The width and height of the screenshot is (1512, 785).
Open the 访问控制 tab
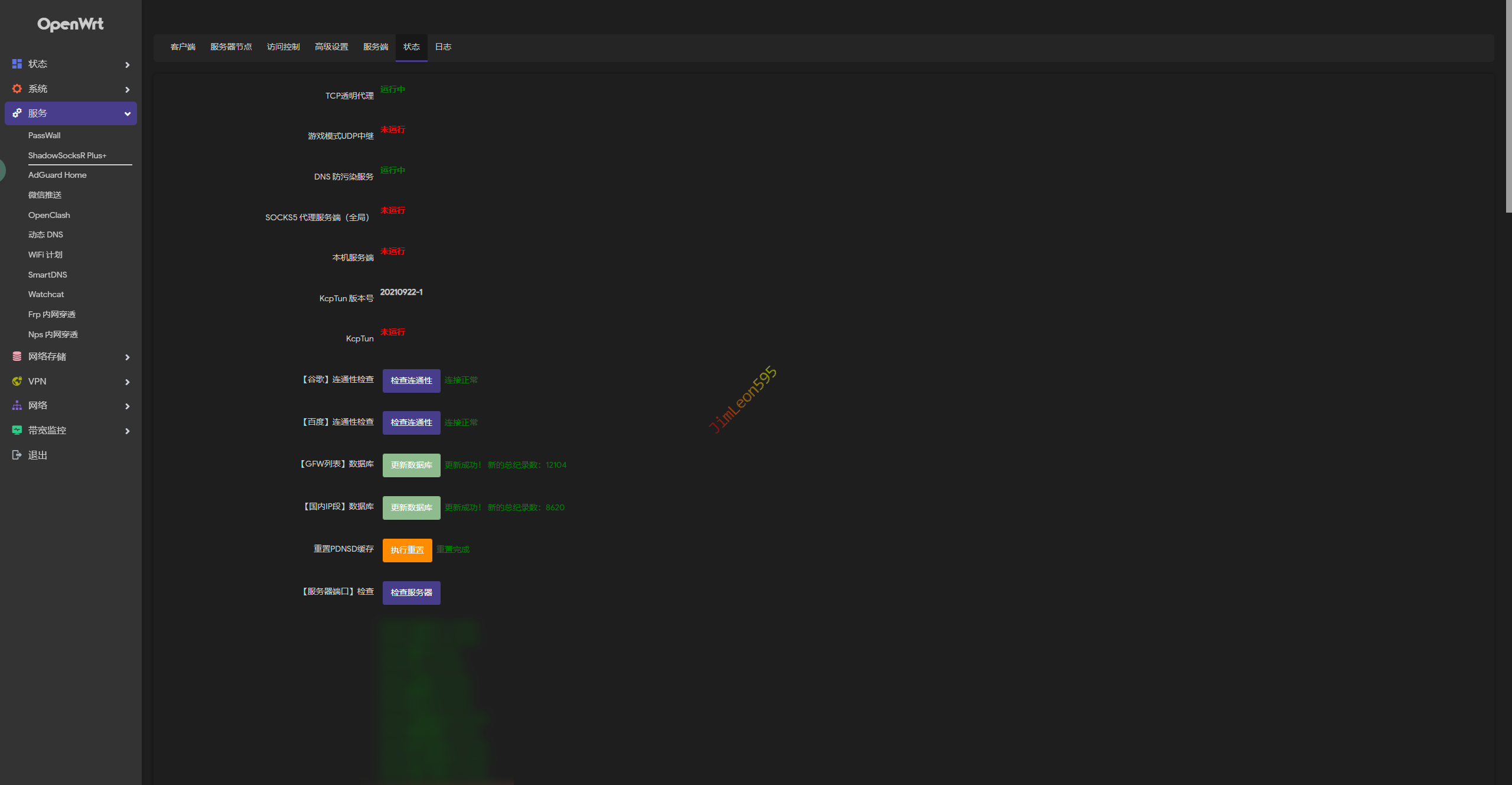[283, 47]
